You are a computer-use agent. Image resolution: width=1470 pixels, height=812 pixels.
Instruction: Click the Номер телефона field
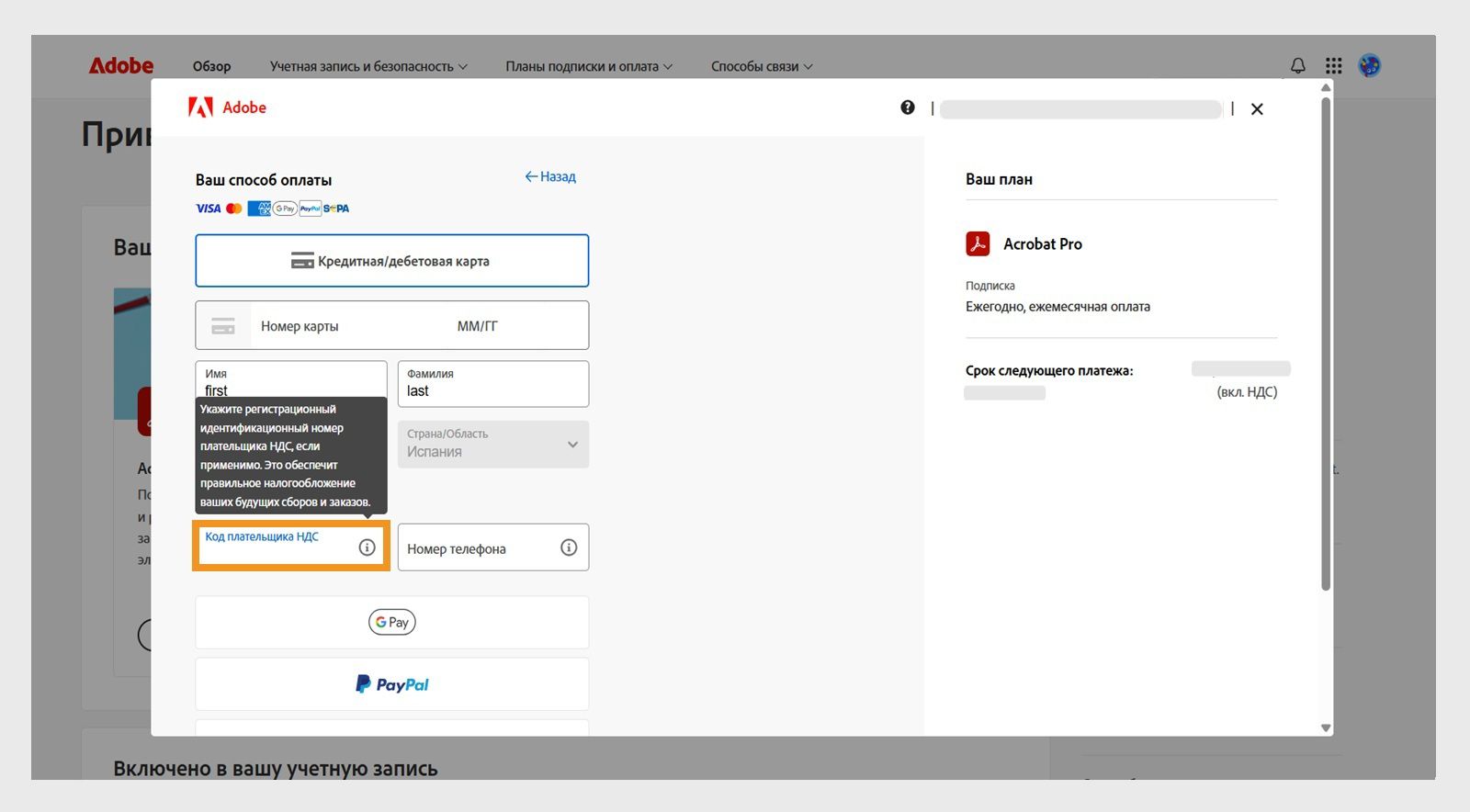[x=493, y=547]
